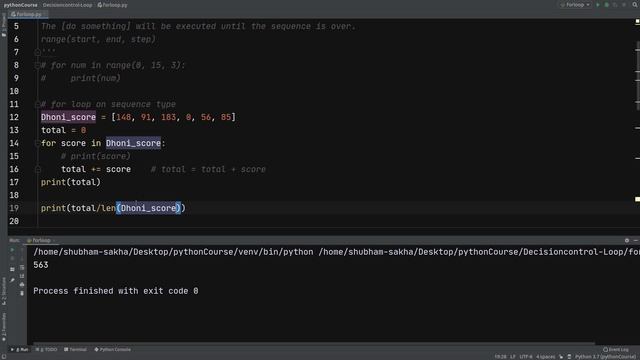The height and width of the screenshot is (360, 640).
Task: Start debugging with the bug icon
Action: click(x=607, y=5)
